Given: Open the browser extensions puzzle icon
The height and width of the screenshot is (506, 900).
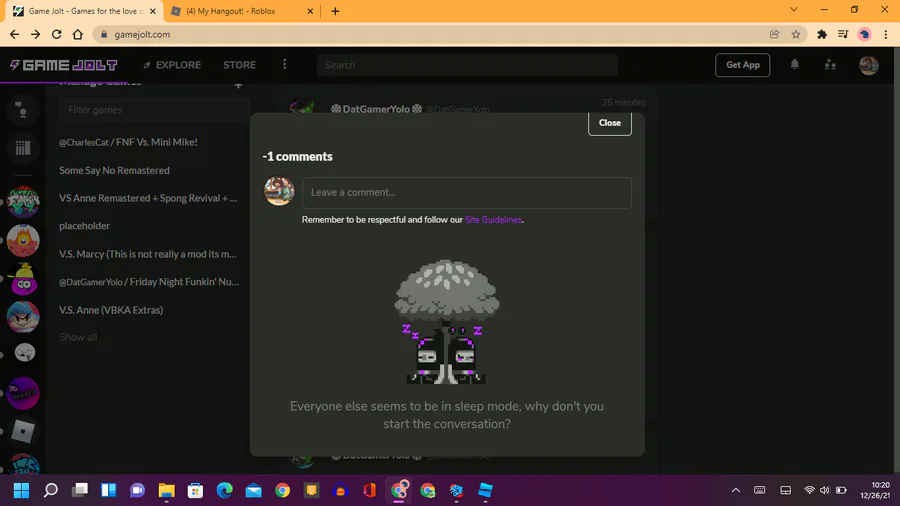Looking at the screenshot, I should (822, 34).
